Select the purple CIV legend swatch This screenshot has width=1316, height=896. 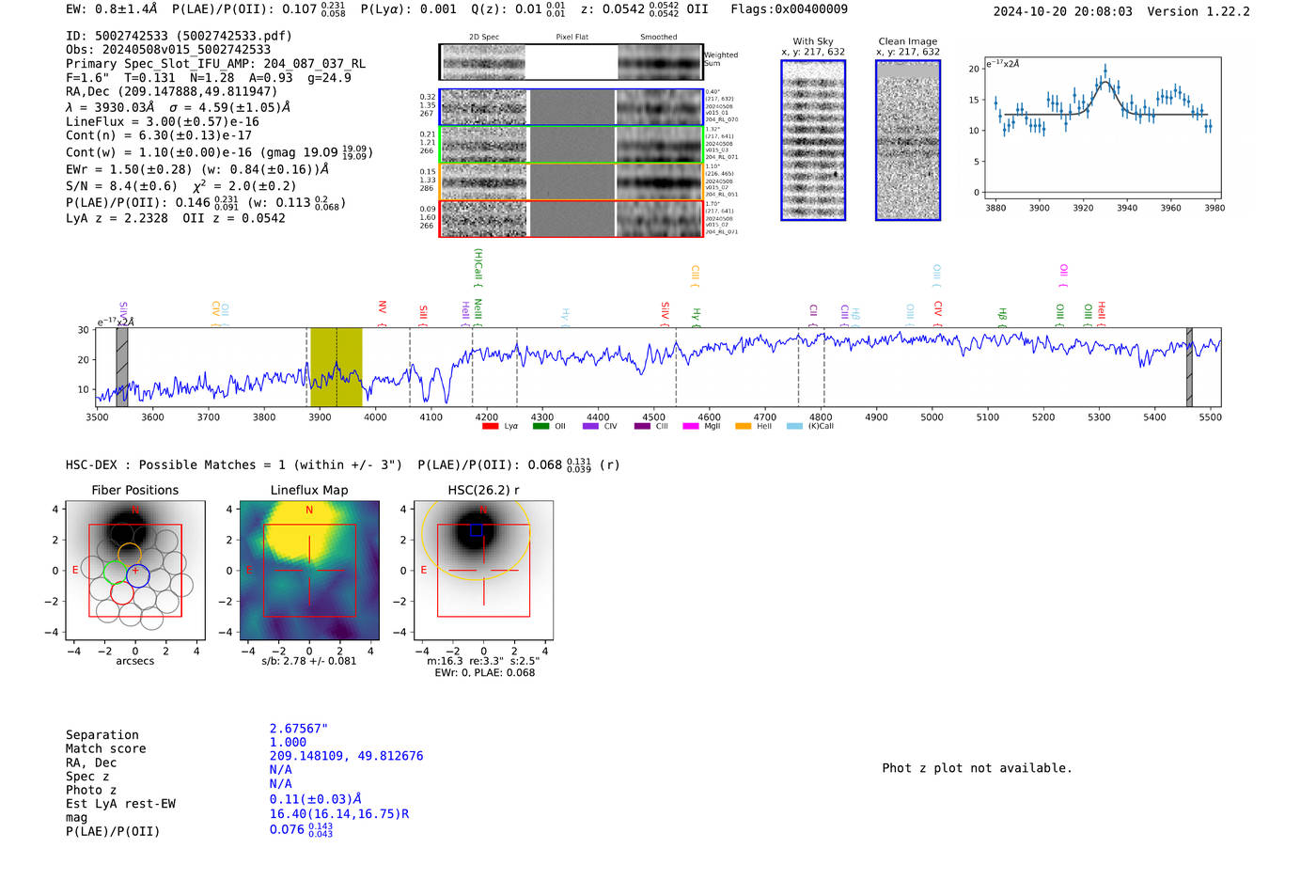tap(590, 427)
